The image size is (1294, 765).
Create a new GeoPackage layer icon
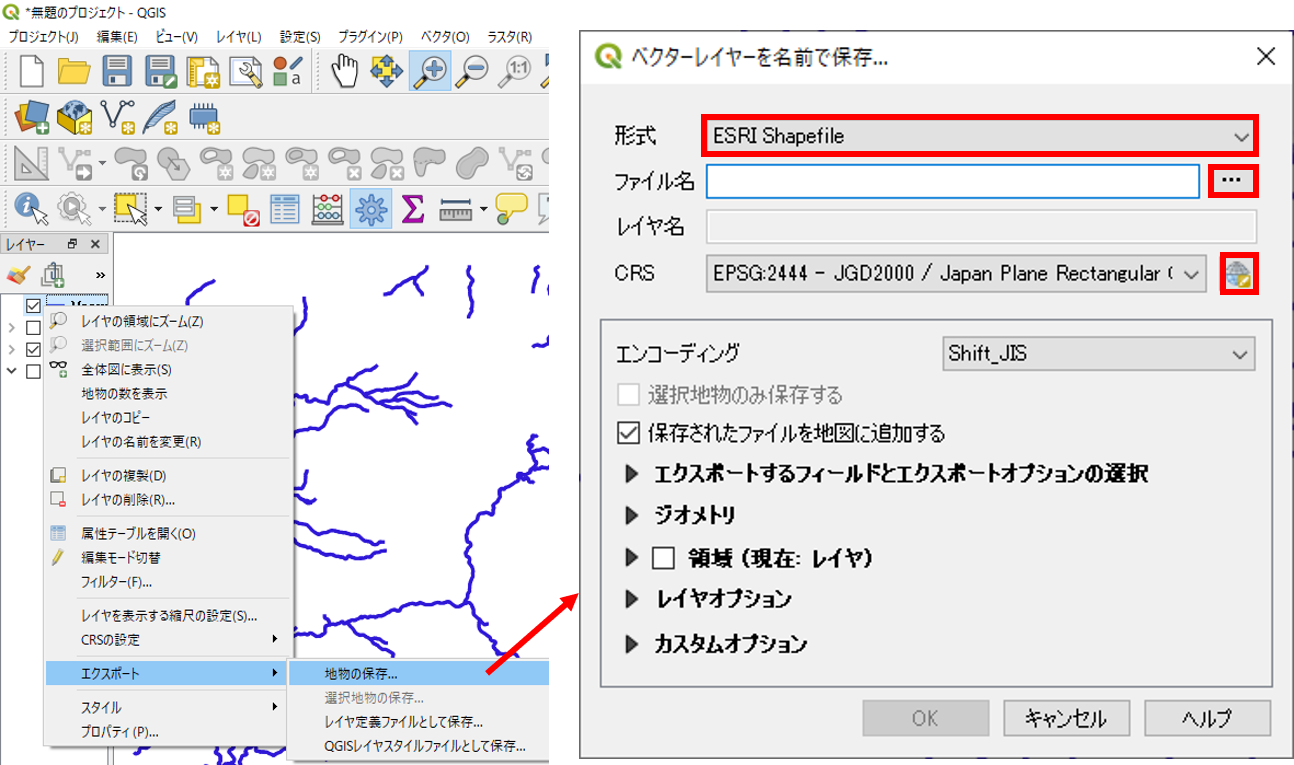point(75,116)
